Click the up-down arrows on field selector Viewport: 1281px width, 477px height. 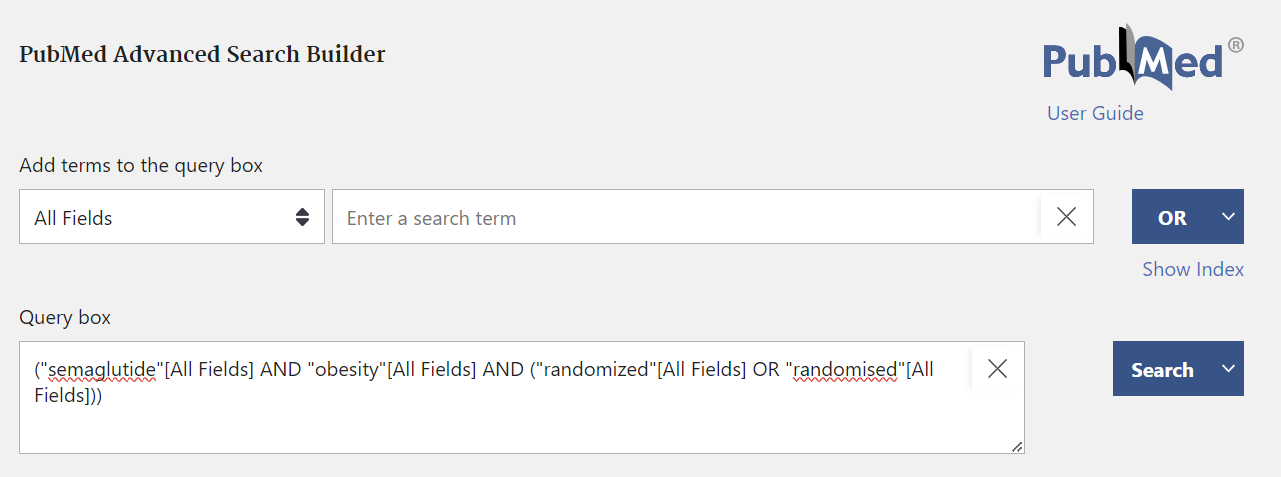(302, 217)
